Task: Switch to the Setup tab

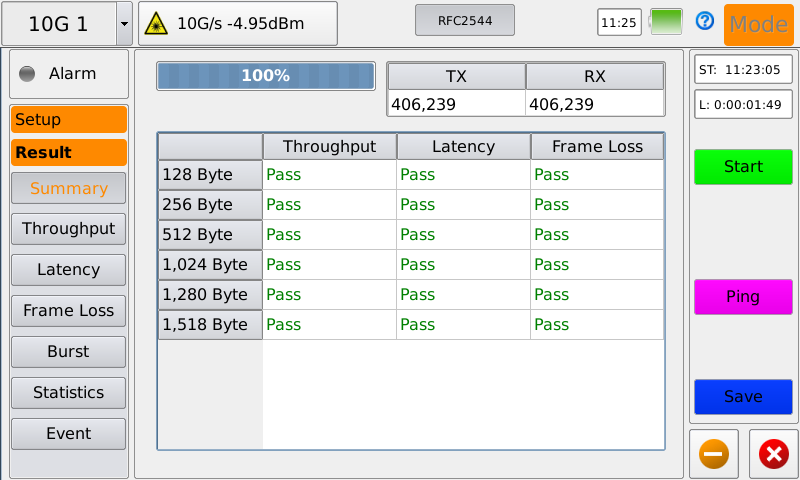Action: [x=68, y=119]
